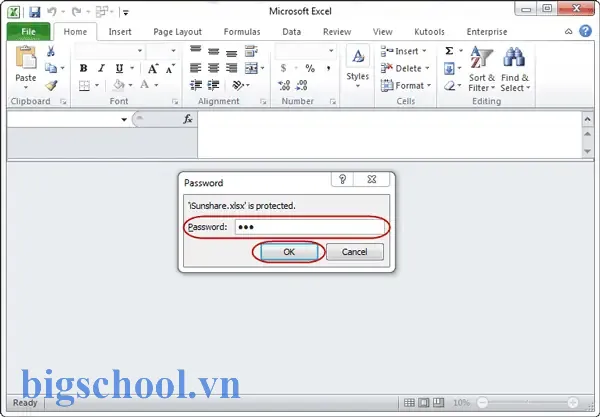Expand the font name combo box
This screenshot has width=600, height=417.
click(x=140, y=50)
